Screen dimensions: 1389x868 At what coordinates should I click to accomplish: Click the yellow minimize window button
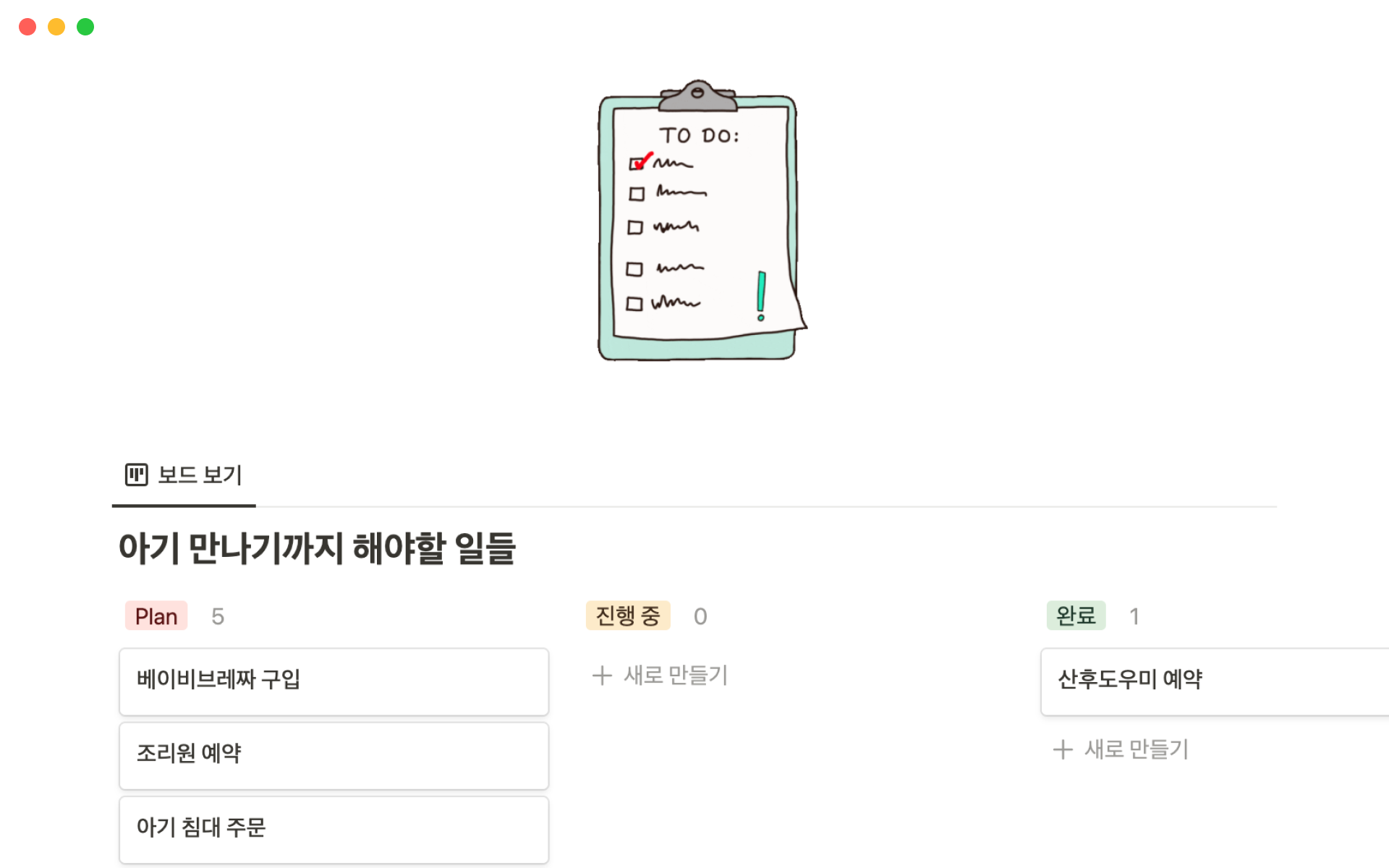pyautogui.click(x=56, y=27)
